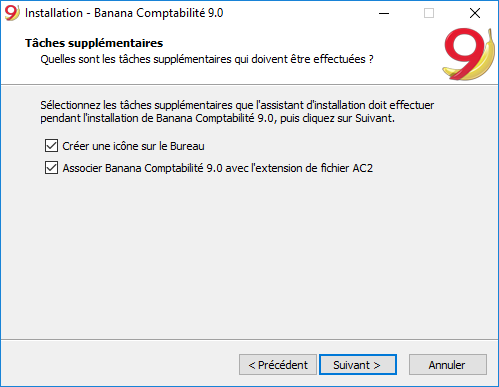Uncheck the Créer une icône sur le Bureau box

[51, 146]
